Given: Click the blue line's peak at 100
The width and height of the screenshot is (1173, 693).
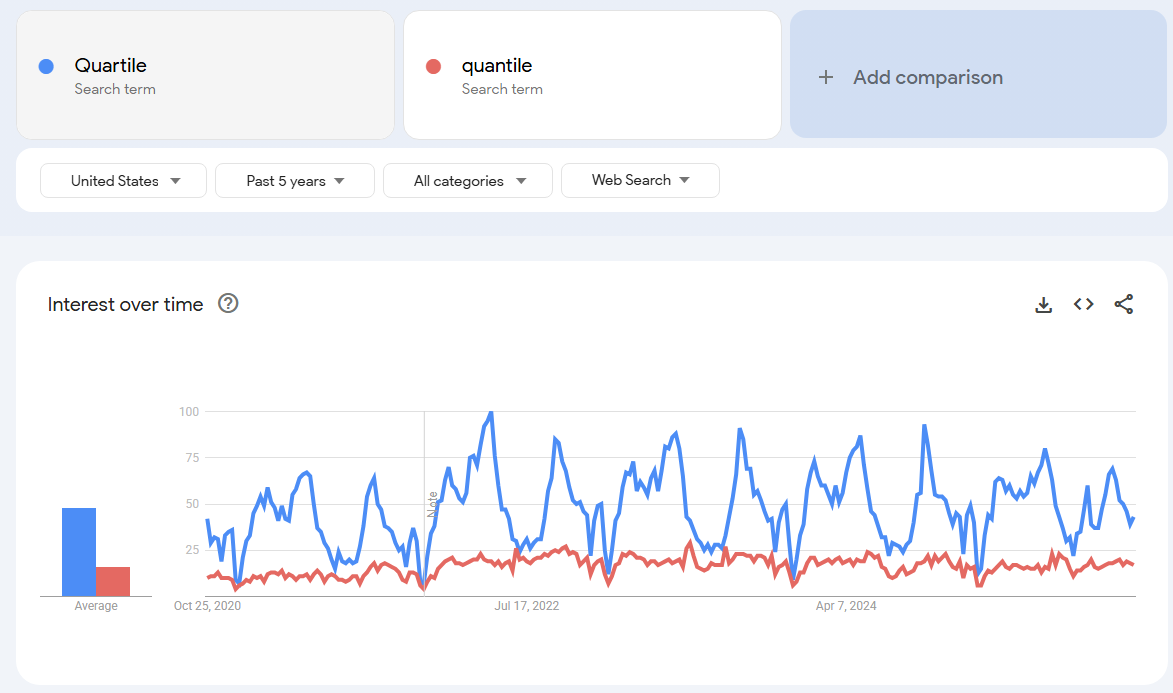Looking at the screenshot, I should [x=490, y=412].
